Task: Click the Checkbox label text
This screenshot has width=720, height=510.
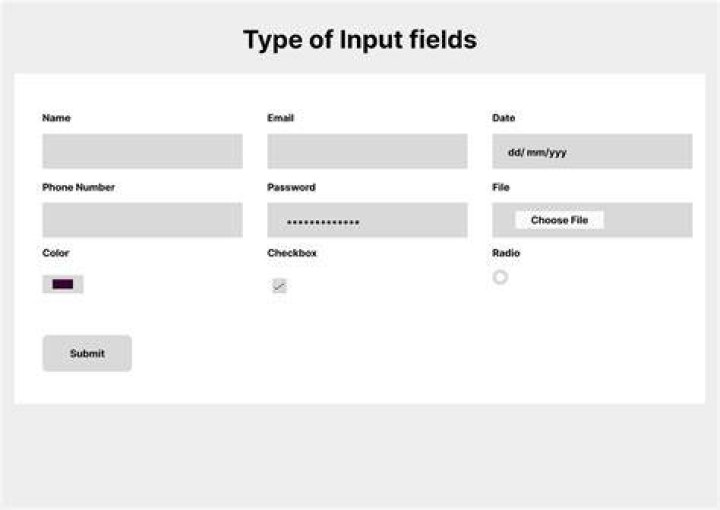Action: 292,253
